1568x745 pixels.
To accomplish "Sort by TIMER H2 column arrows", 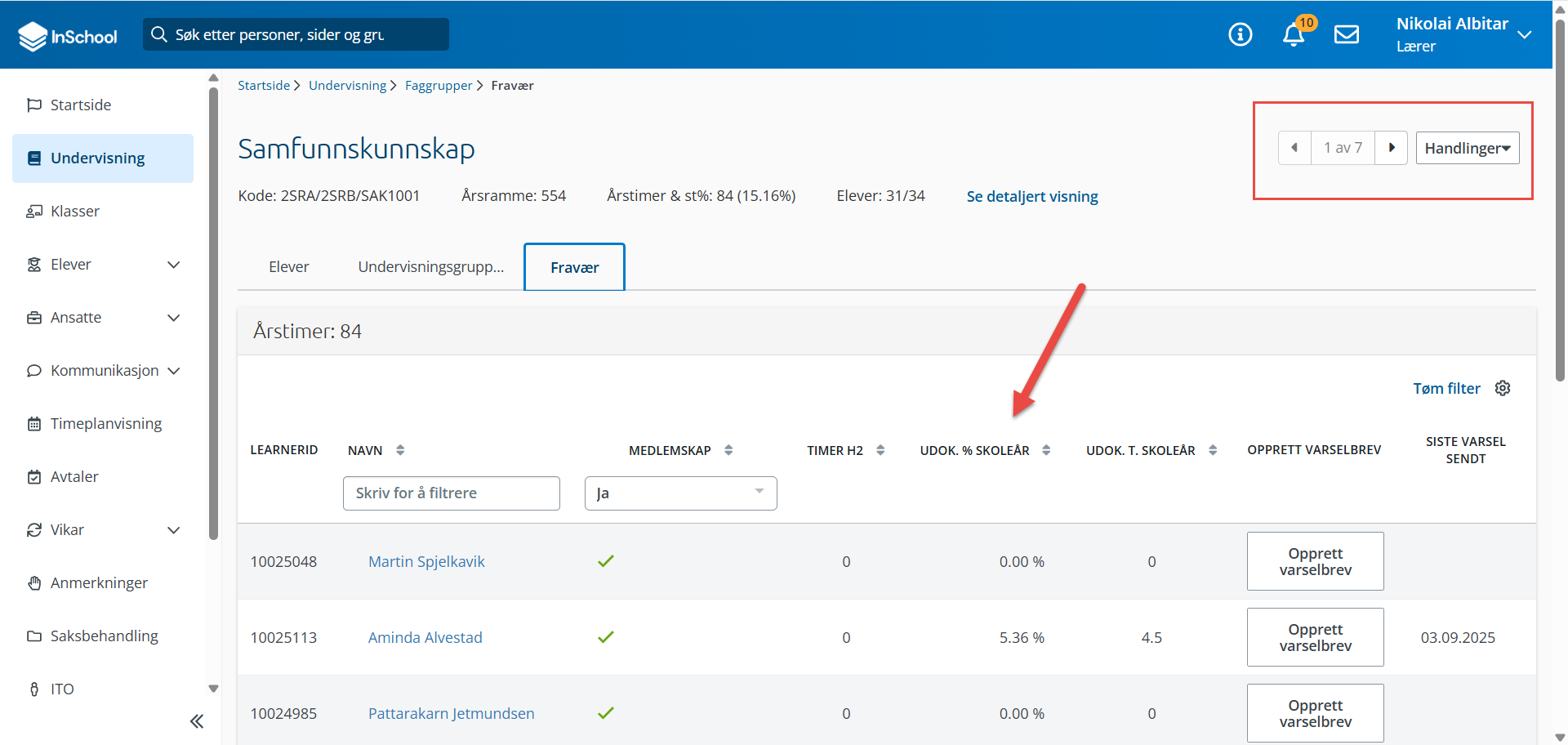I will pos(880,450).
